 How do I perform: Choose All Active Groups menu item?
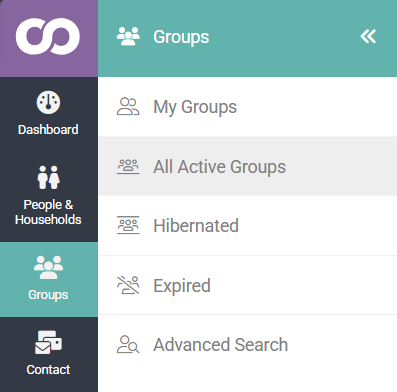point(248,166)
